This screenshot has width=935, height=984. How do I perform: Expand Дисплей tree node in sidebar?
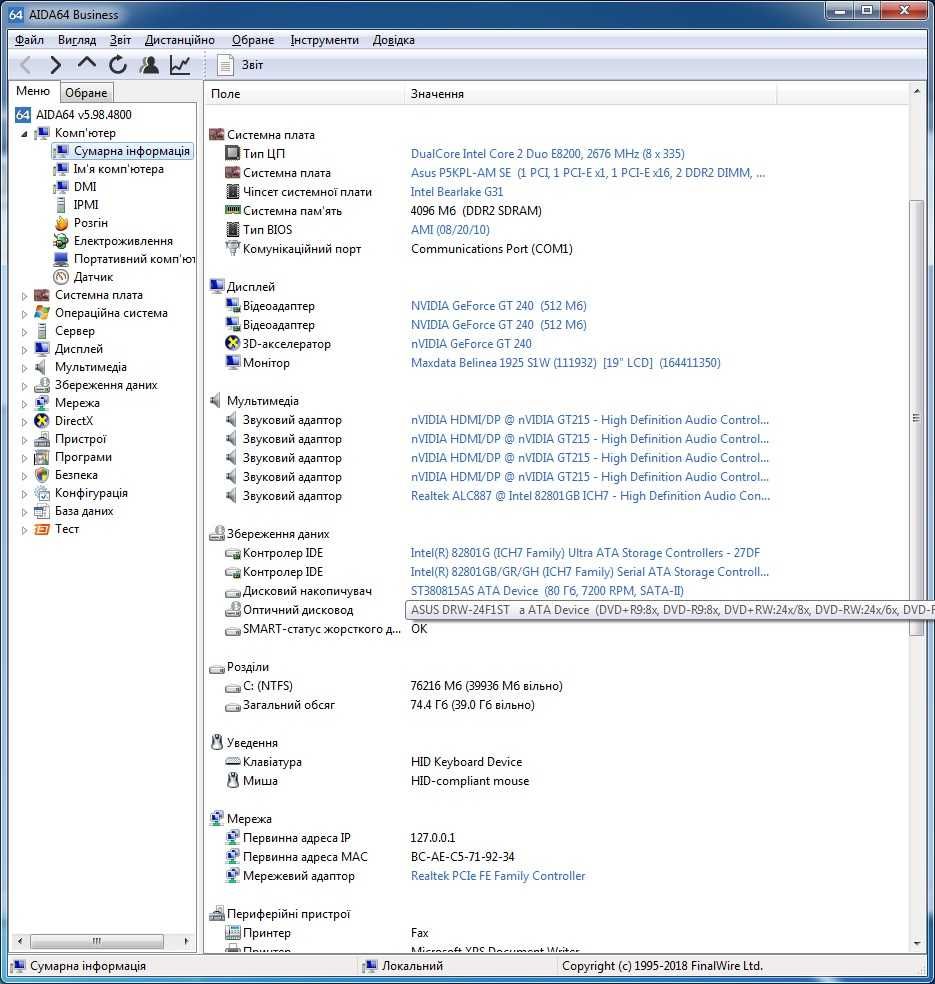pos(24,350)
